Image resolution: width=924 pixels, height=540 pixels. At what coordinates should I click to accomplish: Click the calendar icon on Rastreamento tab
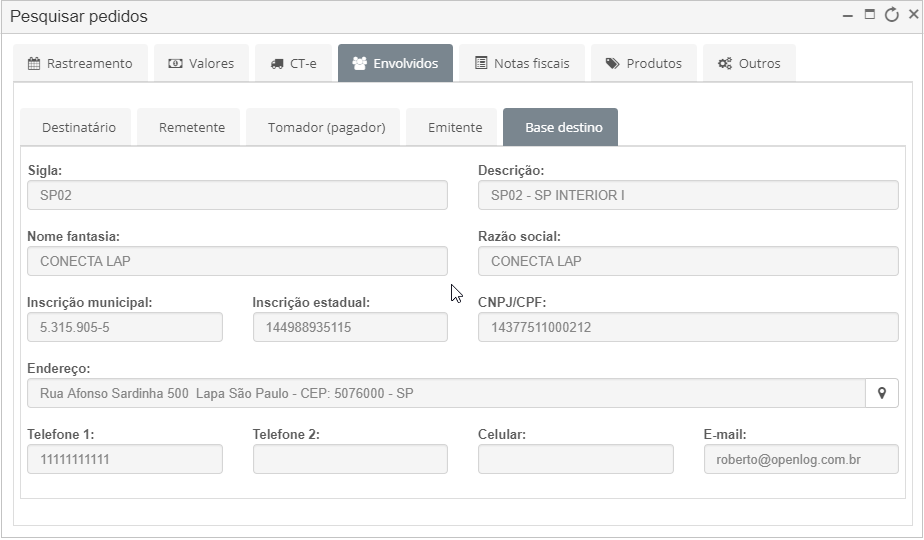click(34, 63)
